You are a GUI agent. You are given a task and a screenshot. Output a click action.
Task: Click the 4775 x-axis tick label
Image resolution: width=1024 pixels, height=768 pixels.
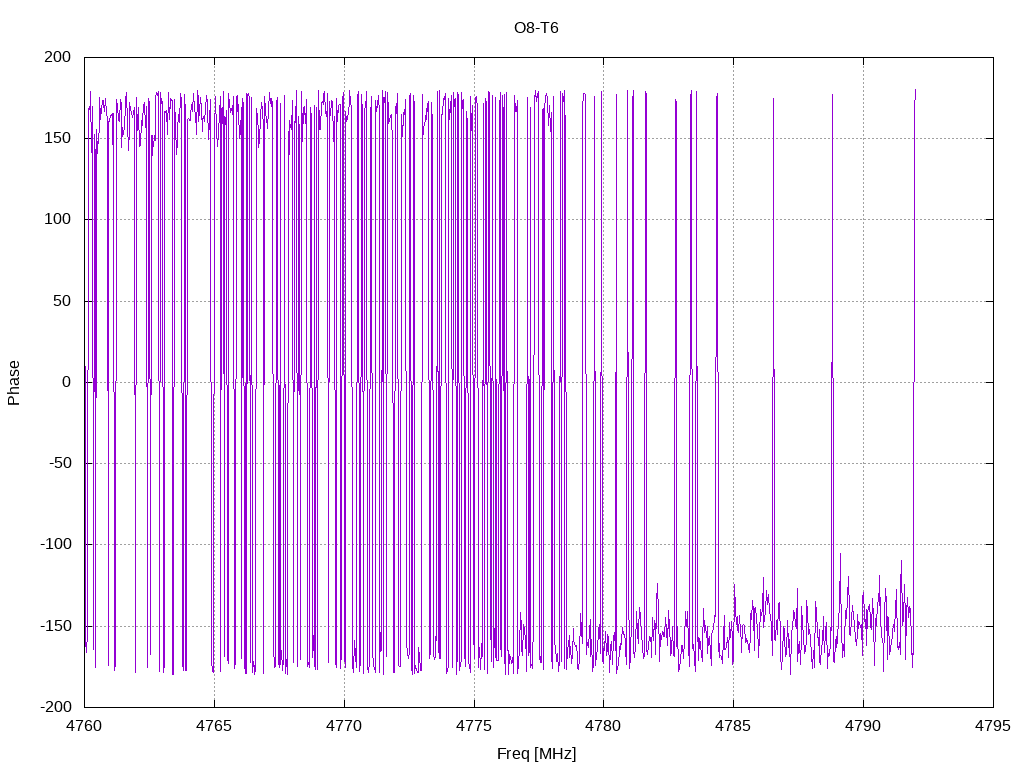tap(474, 726)
